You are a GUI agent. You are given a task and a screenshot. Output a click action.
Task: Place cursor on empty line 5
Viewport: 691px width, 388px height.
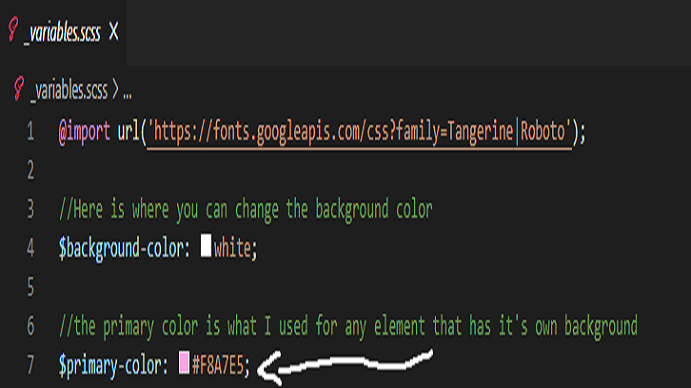pos(353,287)
